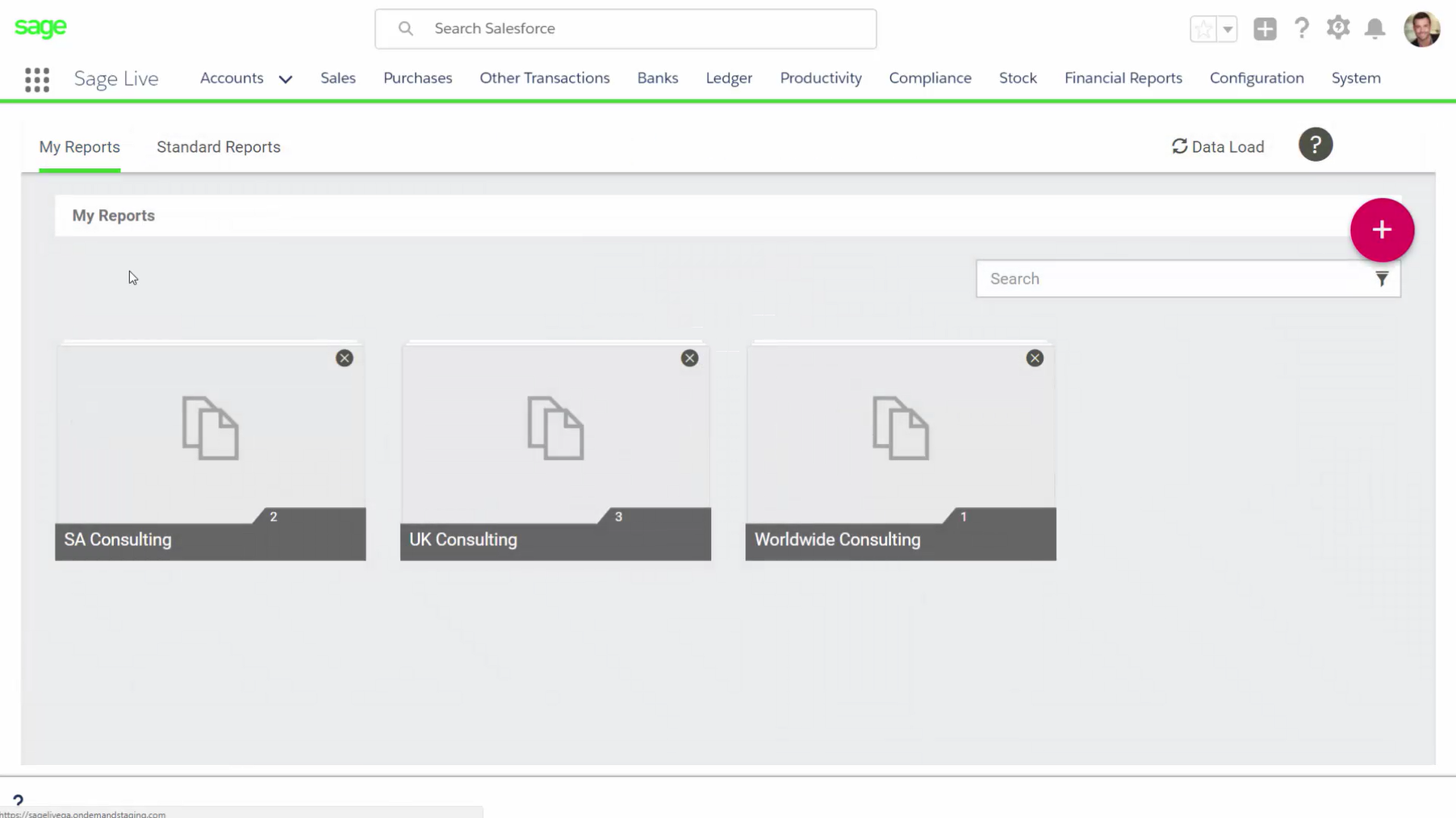The image size is (1456, 818).
Task: Open the Salesforce help question mark icon
Action: (x=1302, y=29)
